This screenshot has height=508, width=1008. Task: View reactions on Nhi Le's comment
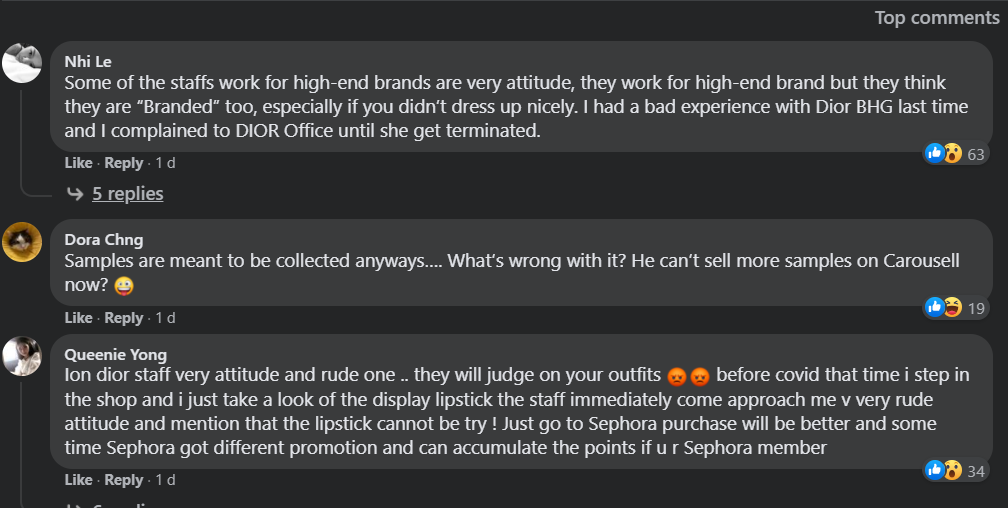click(955, 154)
